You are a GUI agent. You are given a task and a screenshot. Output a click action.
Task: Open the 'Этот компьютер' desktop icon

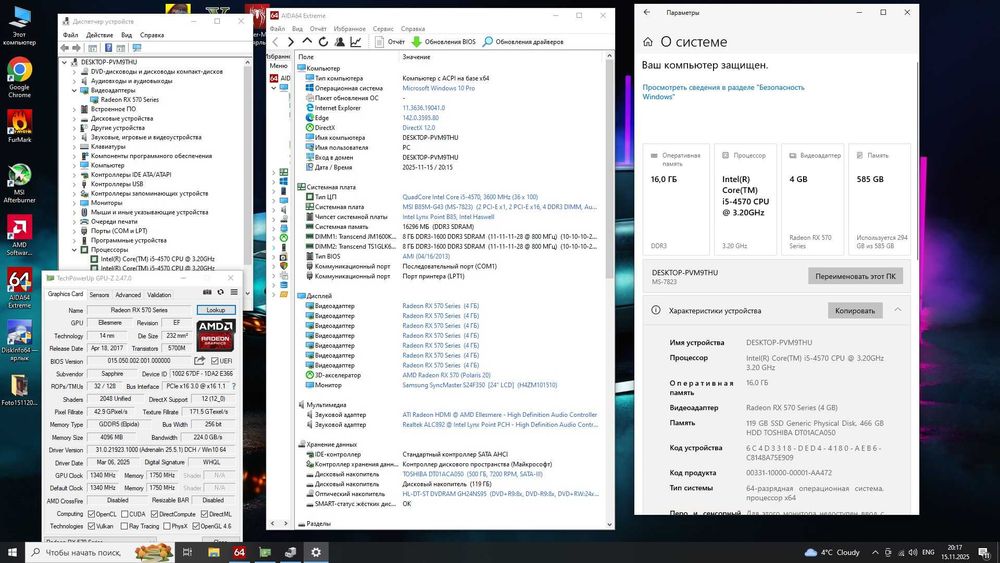[x=20, y=26]
